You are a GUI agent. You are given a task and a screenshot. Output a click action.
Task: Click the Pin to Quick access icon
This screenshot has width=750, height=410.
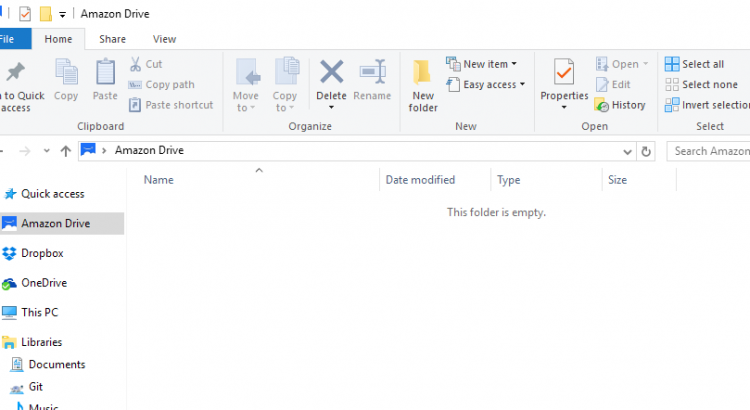tap(15, 72)
